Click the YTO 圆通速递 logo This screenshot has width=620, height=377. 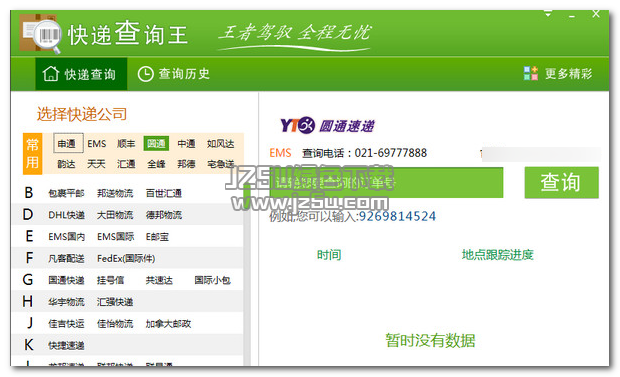[x=327, y=125]
